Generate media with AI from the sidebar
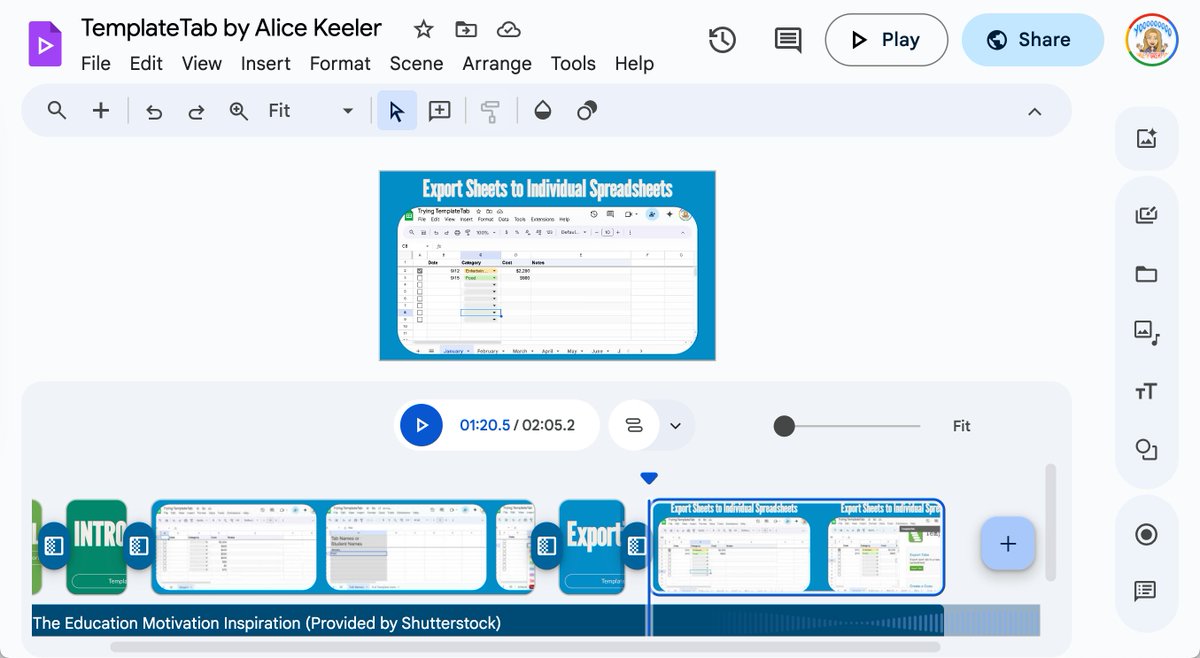This screenshot has width=1200, height=658. 1146,140
